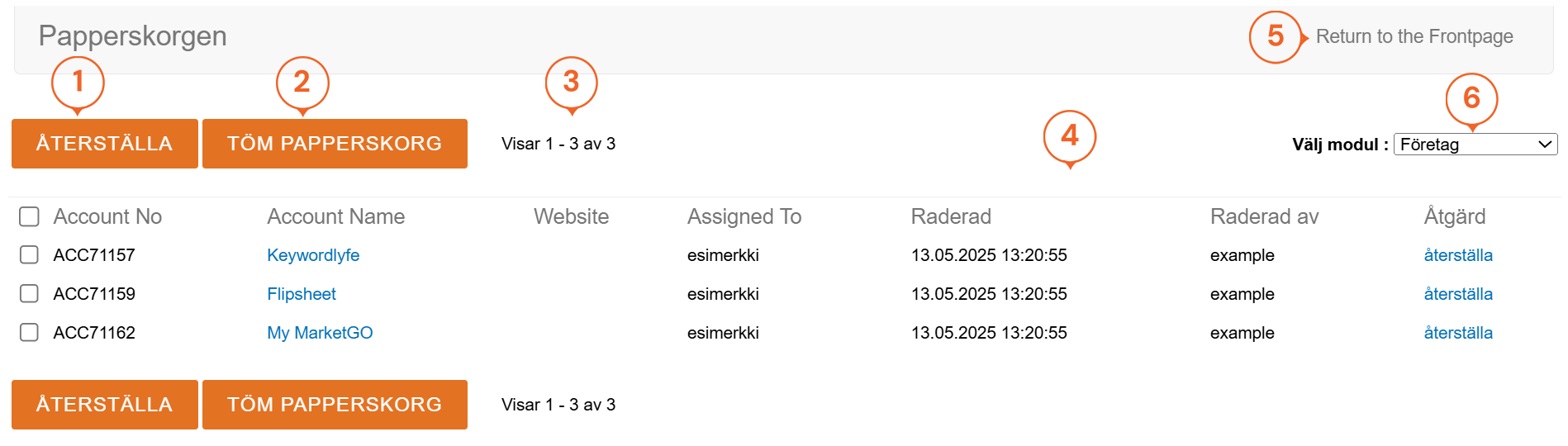Click the numbered marker 5 callout
This screenshot has width=1568, height=446.
[1275, 36]
